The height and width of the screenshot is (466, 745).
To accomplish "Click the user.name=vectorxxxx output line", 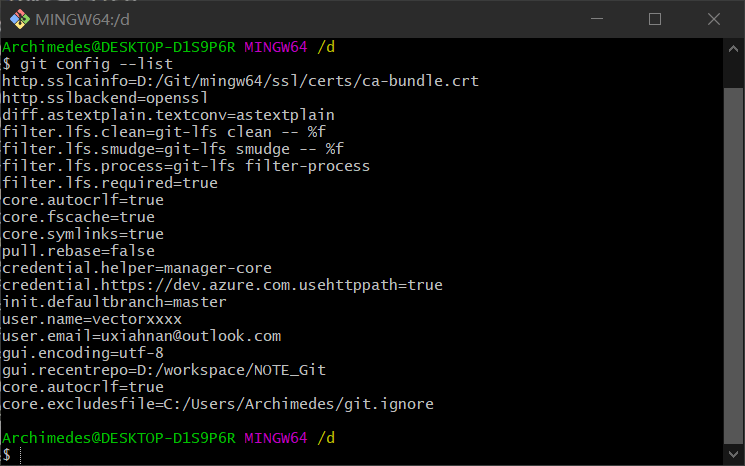I will [x=92, y=319].
